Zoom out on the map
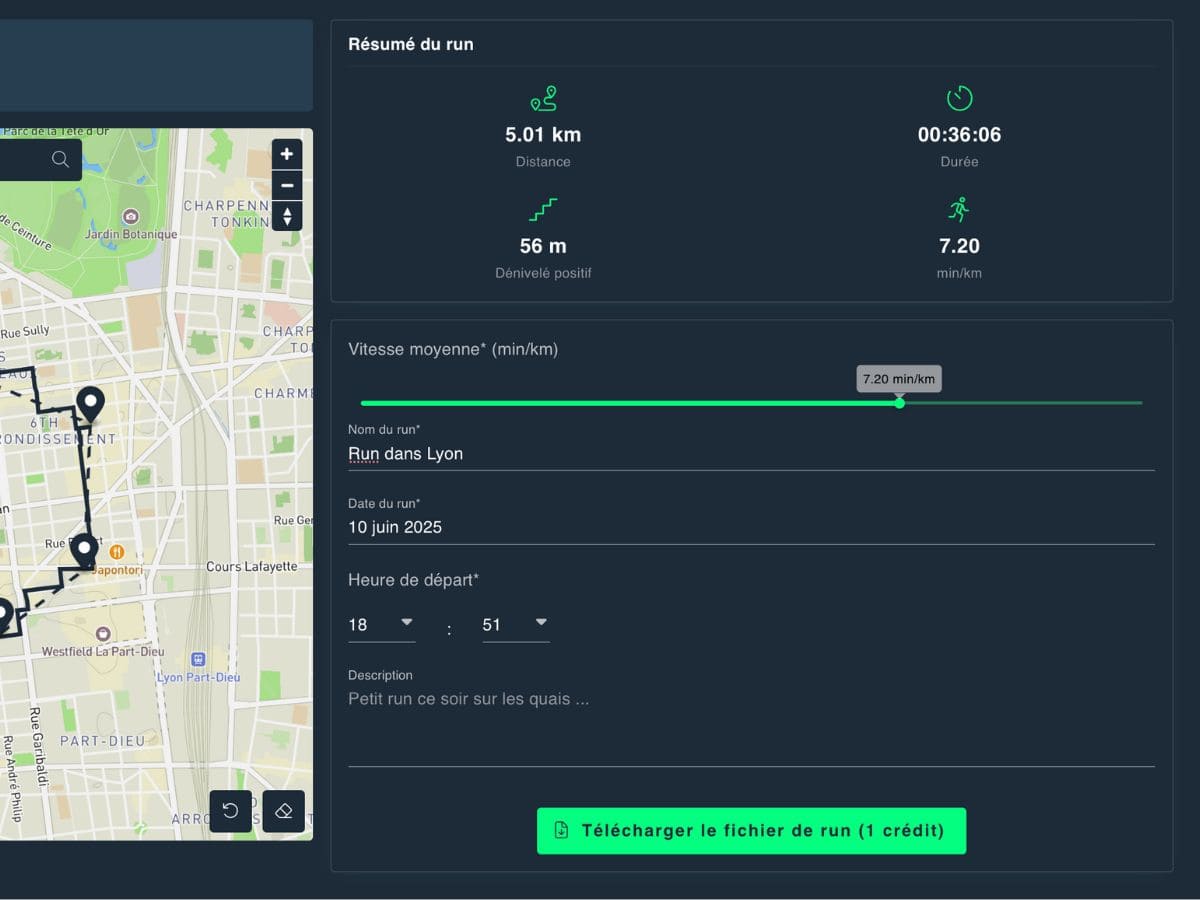 [x=287, y=185]
